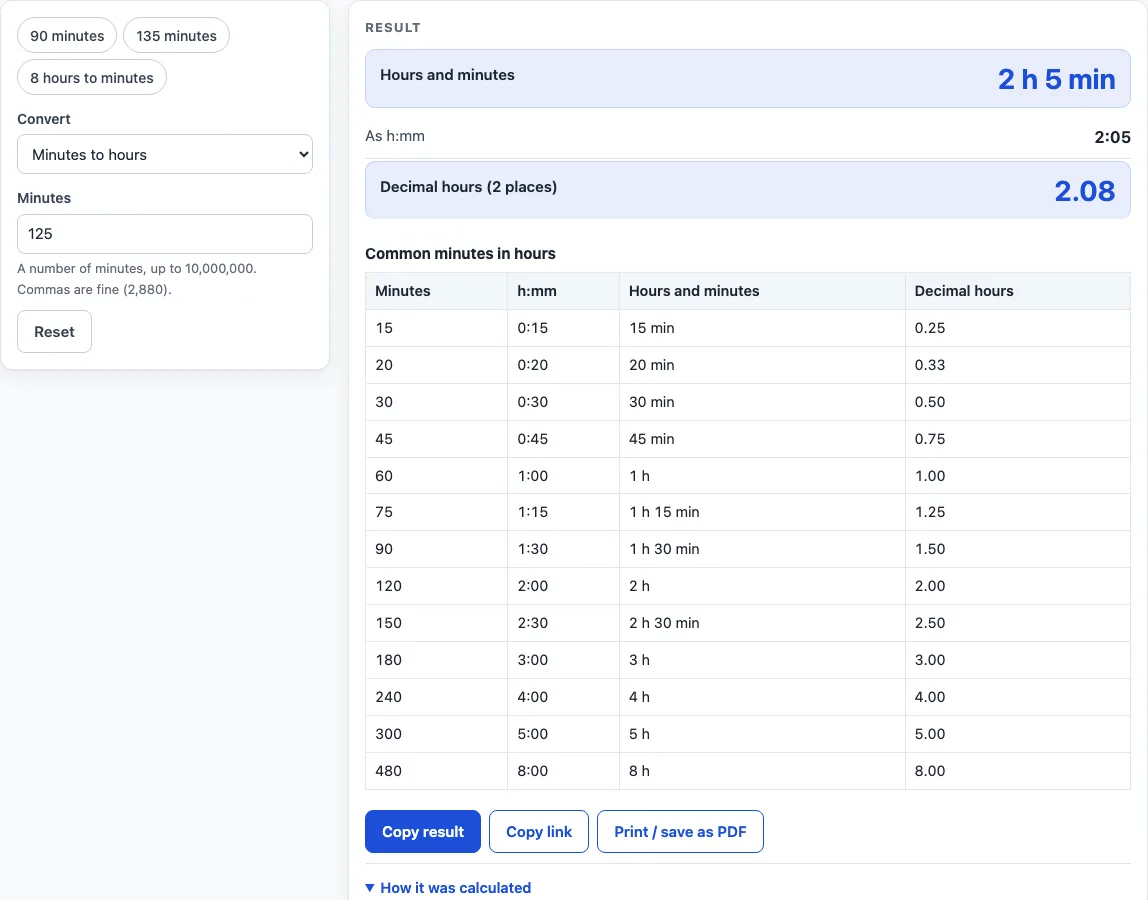
Task: Open the Minutes to hours dropdown
Action: coord(165,155)
